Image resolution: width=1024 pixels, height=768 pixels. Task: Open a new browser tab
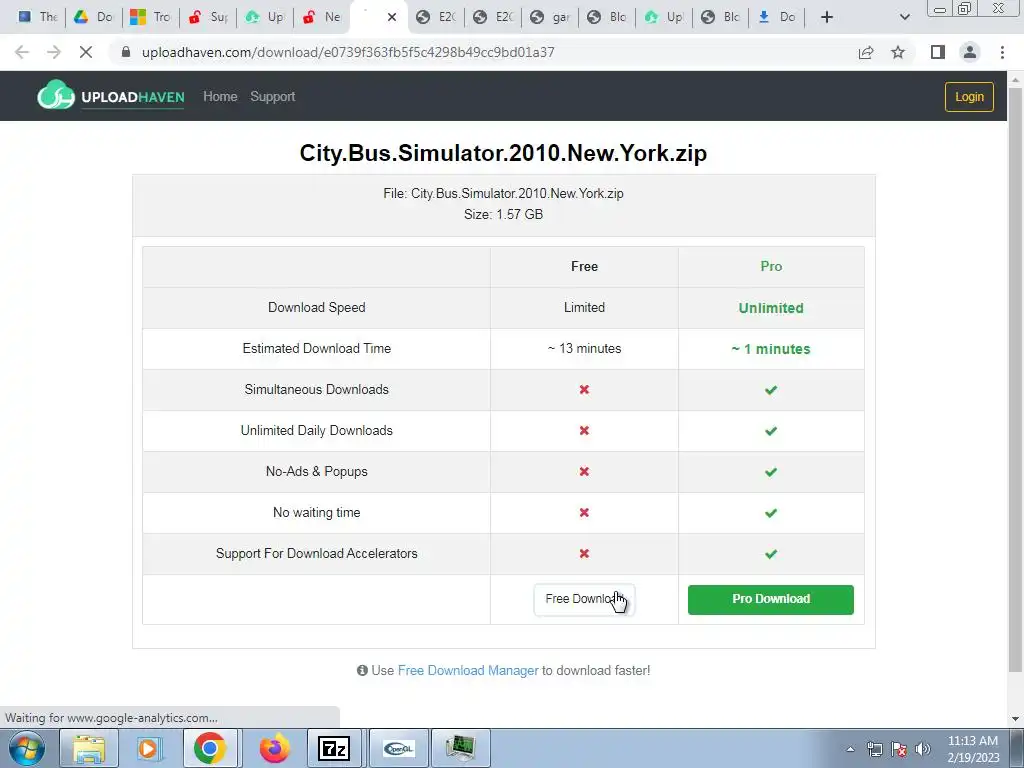click(x=827, y=17)
